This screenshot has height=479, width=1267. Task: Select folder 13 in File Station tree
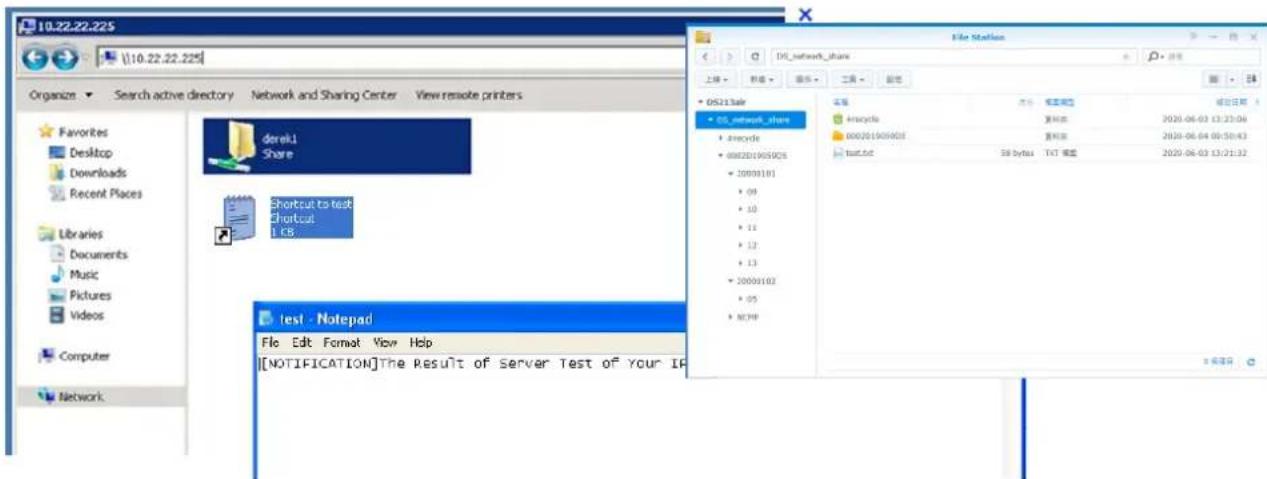[751, 263]
